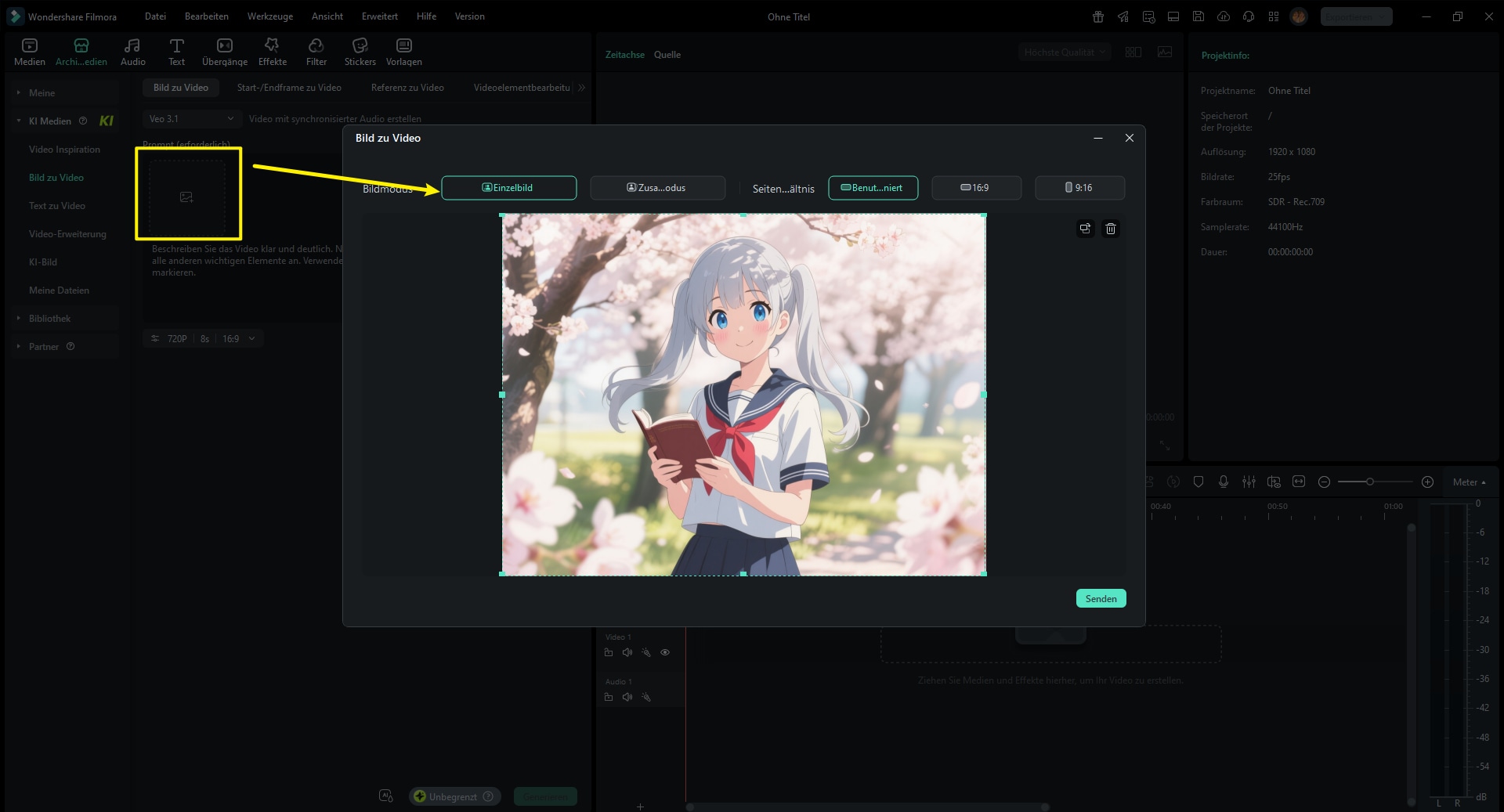
Task: Delete the uploaded image with trash icon
Action: pyautogui.click(x=1110, y=229)
